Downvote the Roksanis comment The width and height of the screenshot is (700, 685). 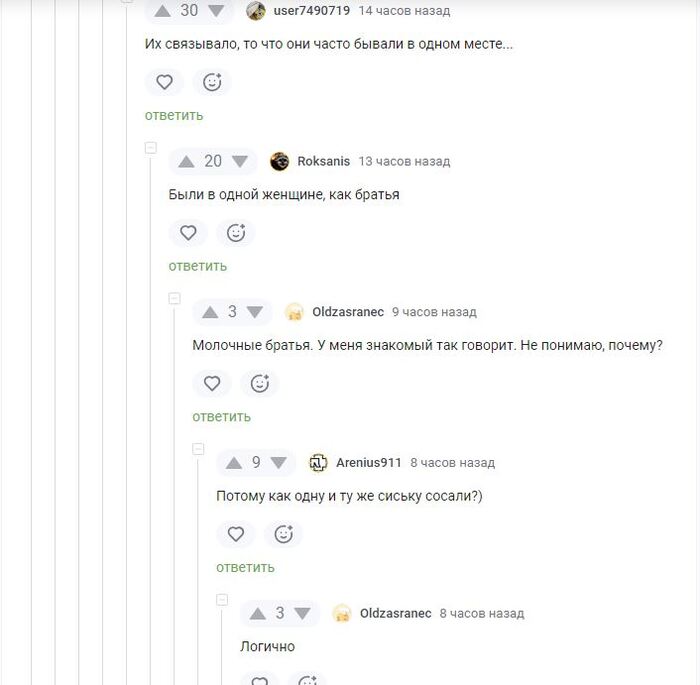(240, 161)
